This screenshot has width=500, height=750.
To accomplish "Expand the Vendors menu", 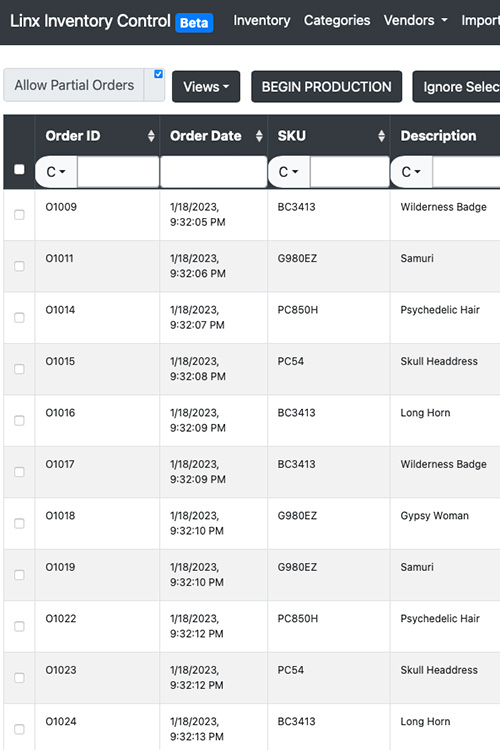I will (415, 21).
